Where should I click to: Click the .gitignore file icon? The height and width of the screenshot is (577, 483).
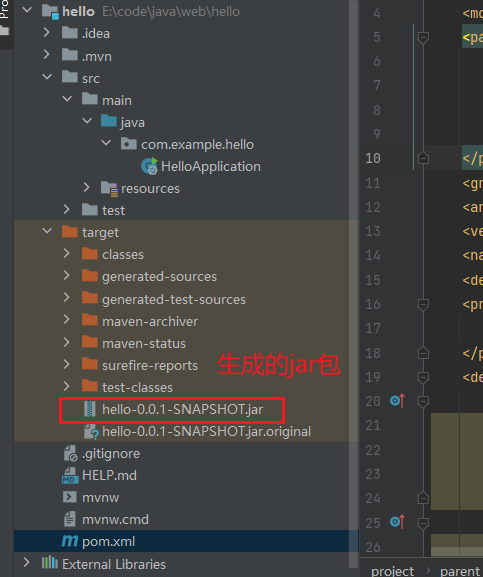point(70,453)
